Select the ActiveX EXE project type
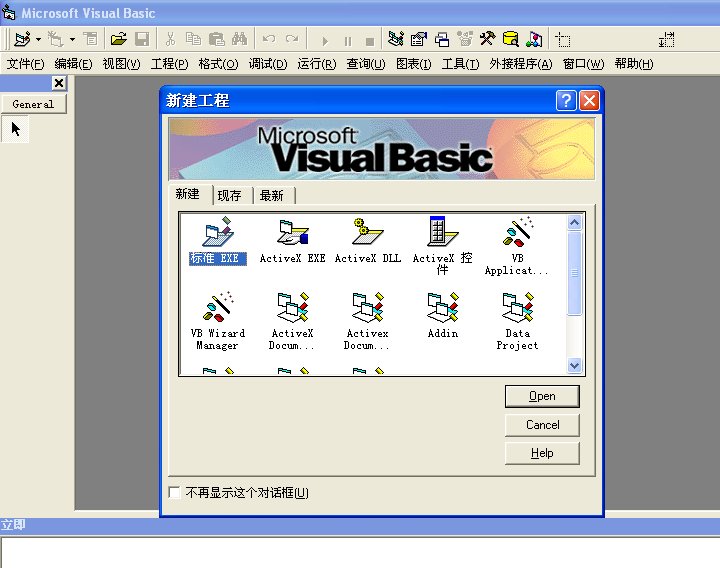The width and height of the screenshot is (720, 568). click(292, 241)
